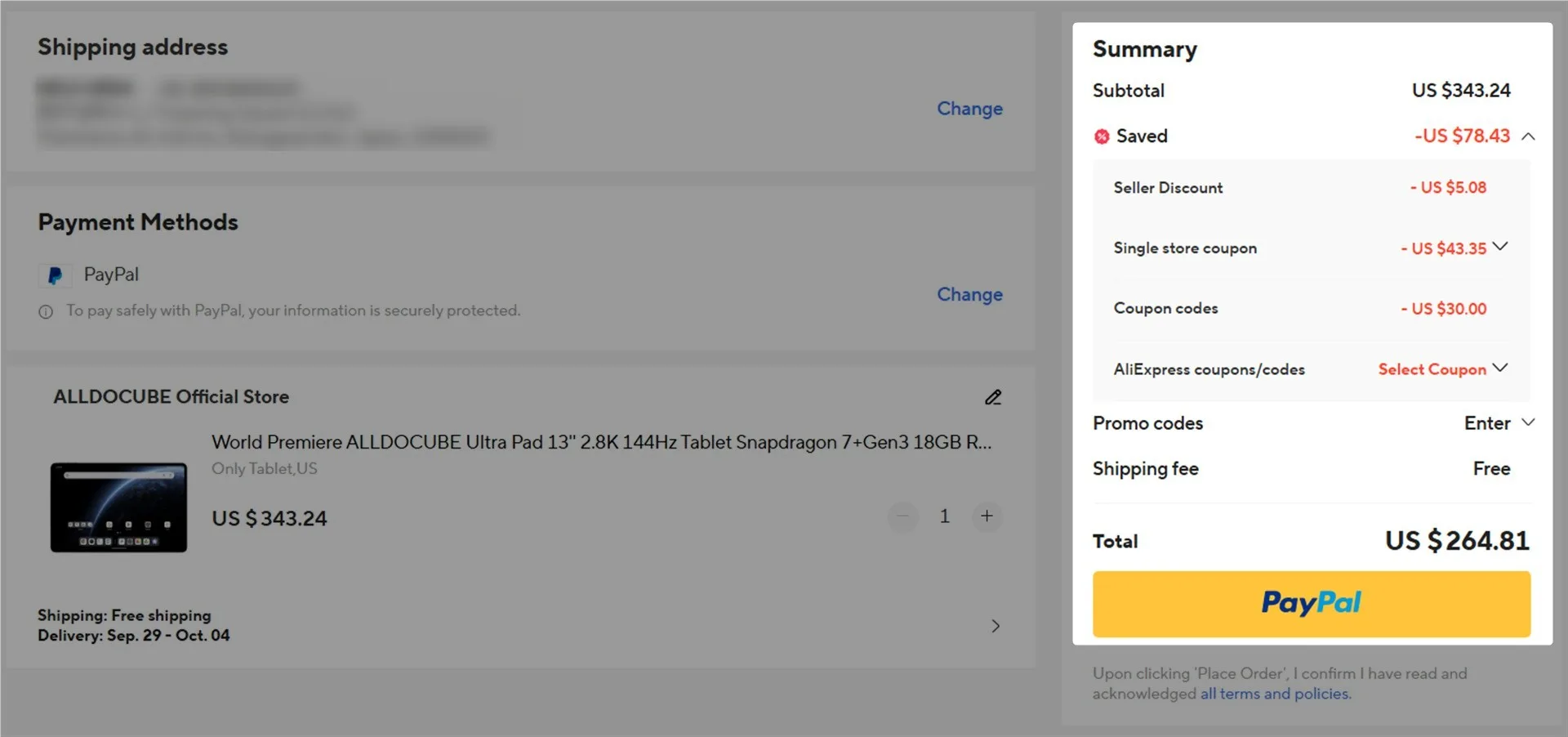Click the Total amount US $264.81
1568x737 pixels.
click(1457, 541)
